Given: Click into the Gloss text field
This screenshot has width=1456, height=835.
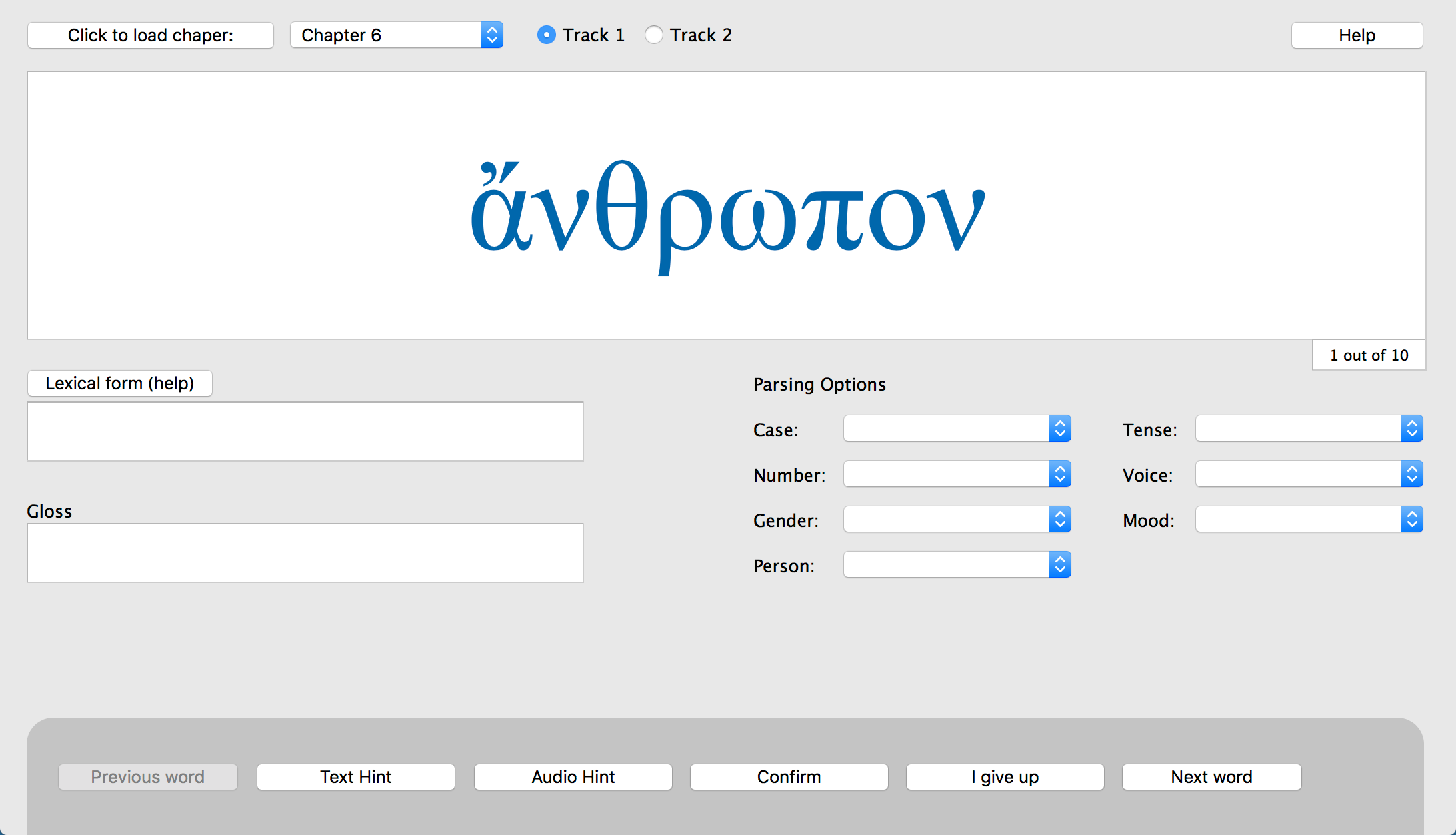Looking at the screenshot, I should [305, 553].
